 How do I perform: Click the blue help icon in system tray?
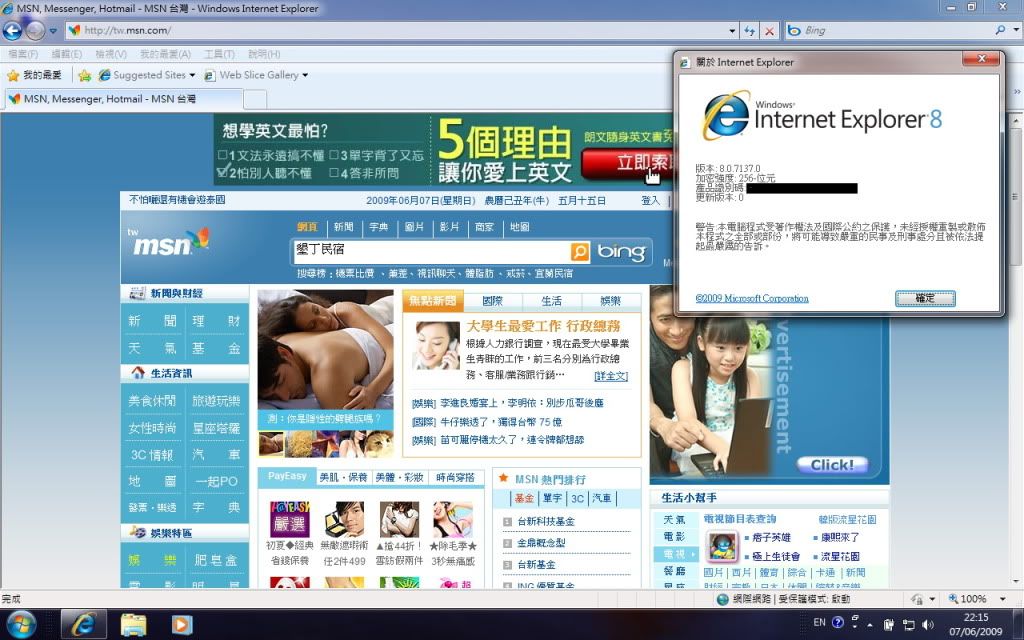tap(838, 622)
